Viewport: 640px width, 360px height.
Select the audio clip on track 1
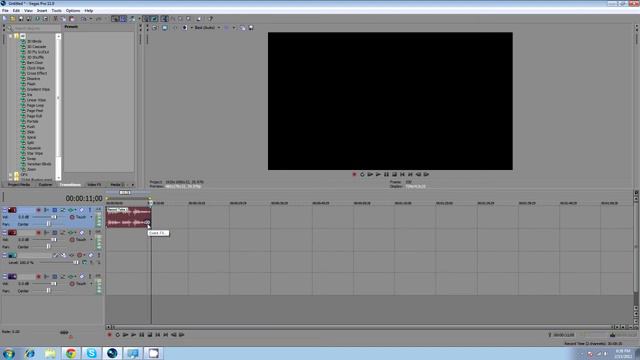pos(129,217)
